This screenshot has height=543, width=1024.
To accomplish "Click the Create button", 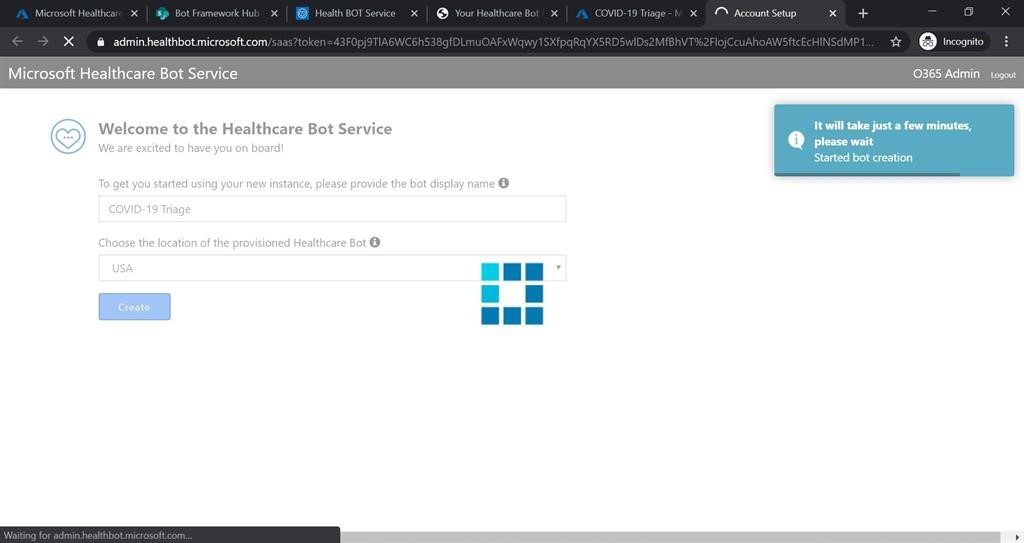I will click(135, 306).
